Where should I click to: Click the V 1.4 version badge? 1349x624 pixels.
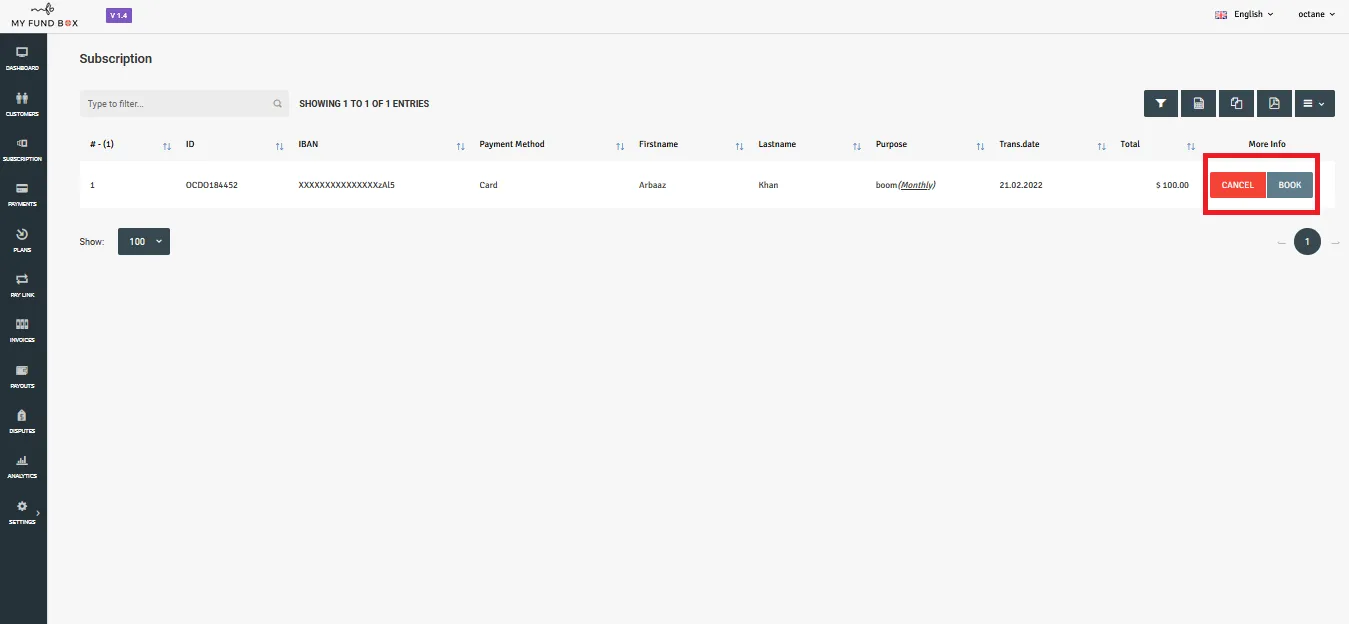pos(118,16)
